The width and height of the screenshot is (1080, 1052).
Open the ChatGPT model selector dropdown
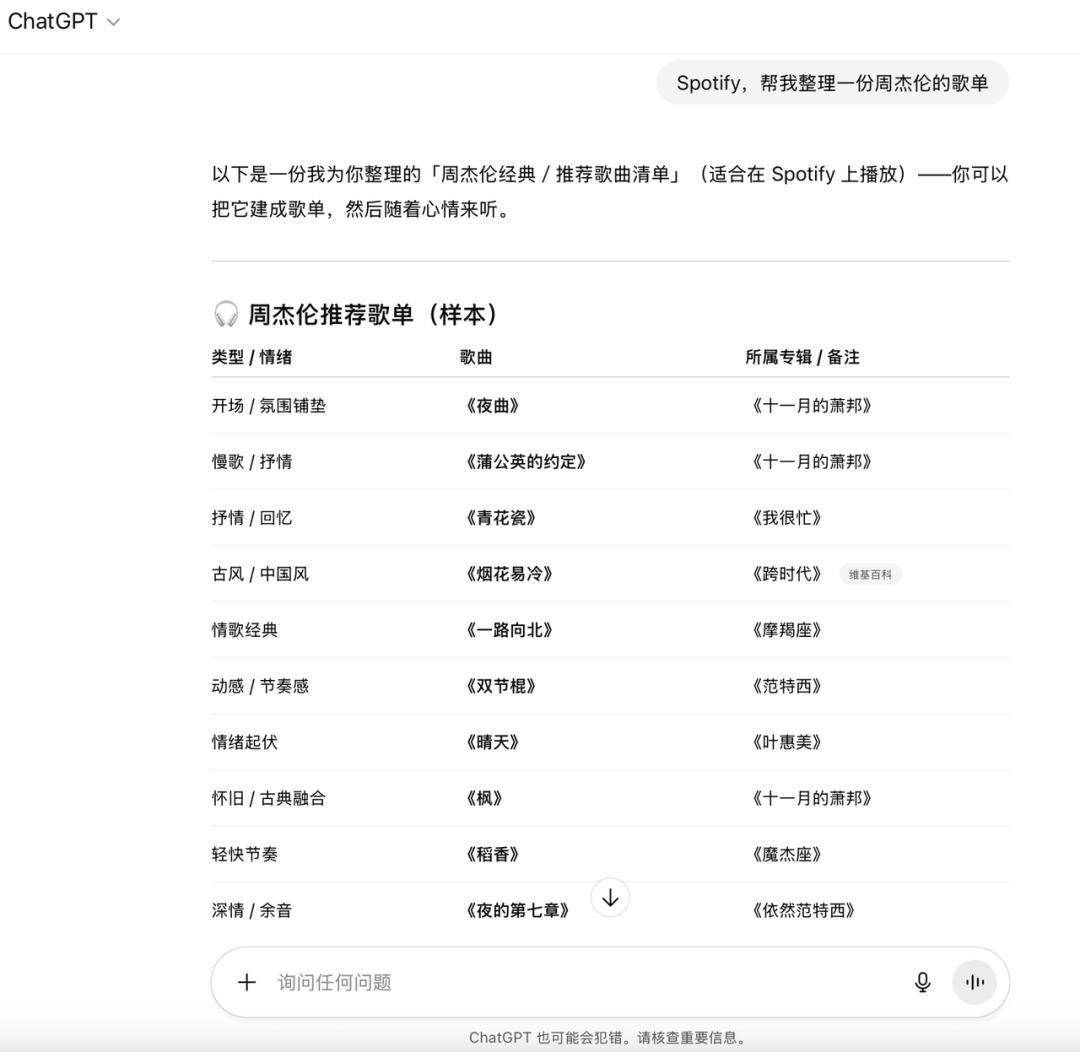coord(63,22)
